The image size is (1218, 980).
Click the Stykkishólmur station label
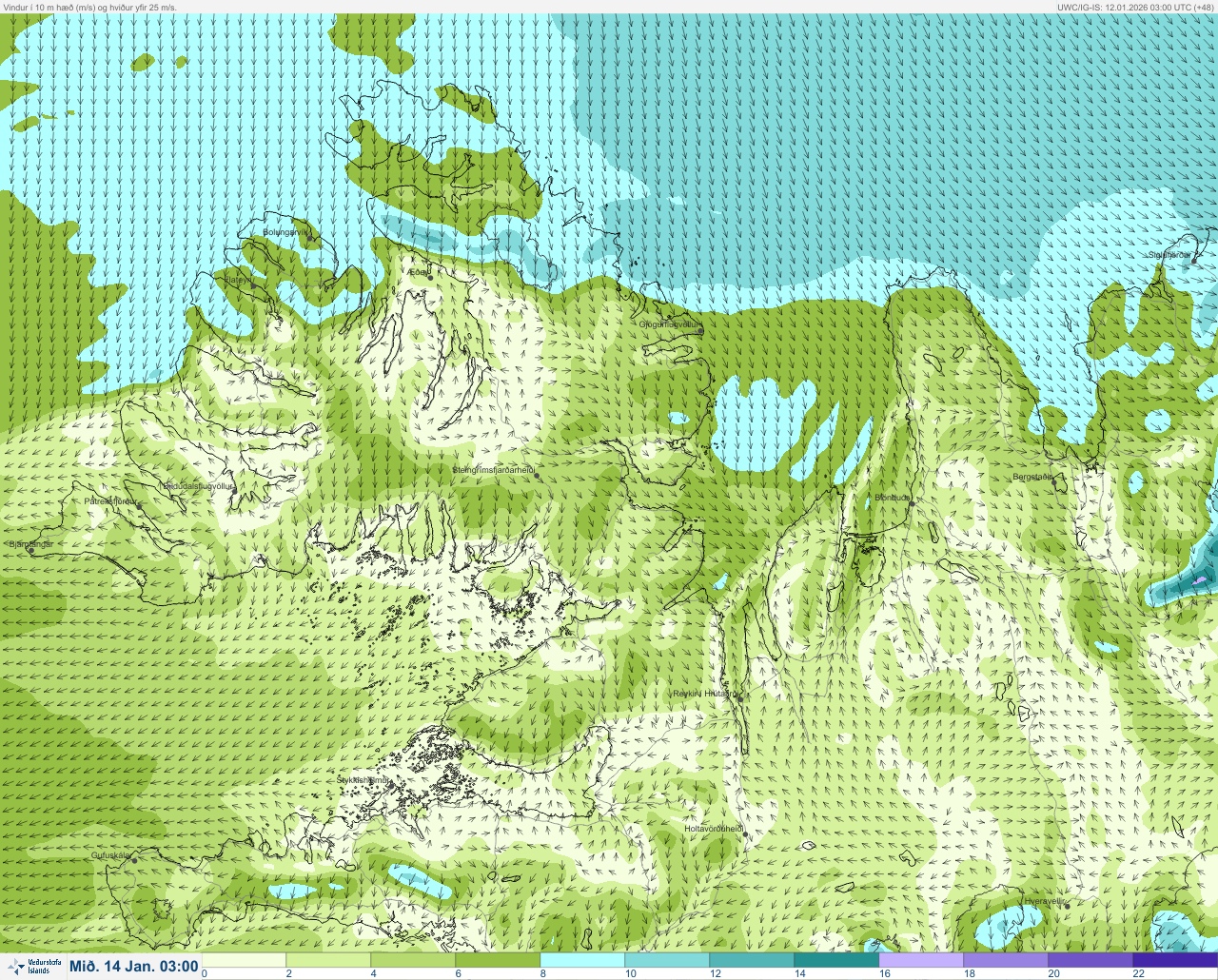click(x=363, y=780)
